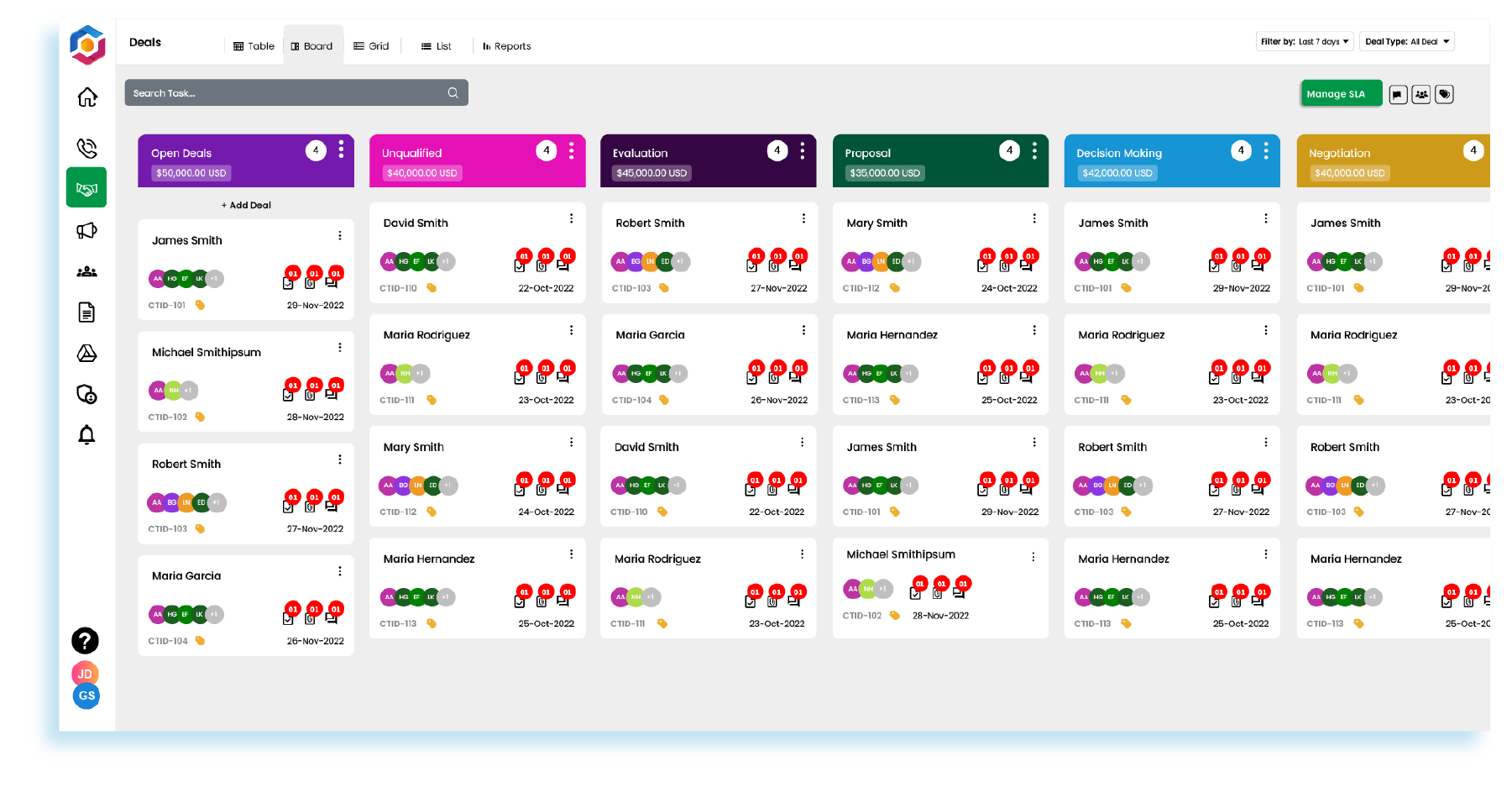Select the phone calls icon in sidebar
1512x798 pixels.
pos(86,147)
